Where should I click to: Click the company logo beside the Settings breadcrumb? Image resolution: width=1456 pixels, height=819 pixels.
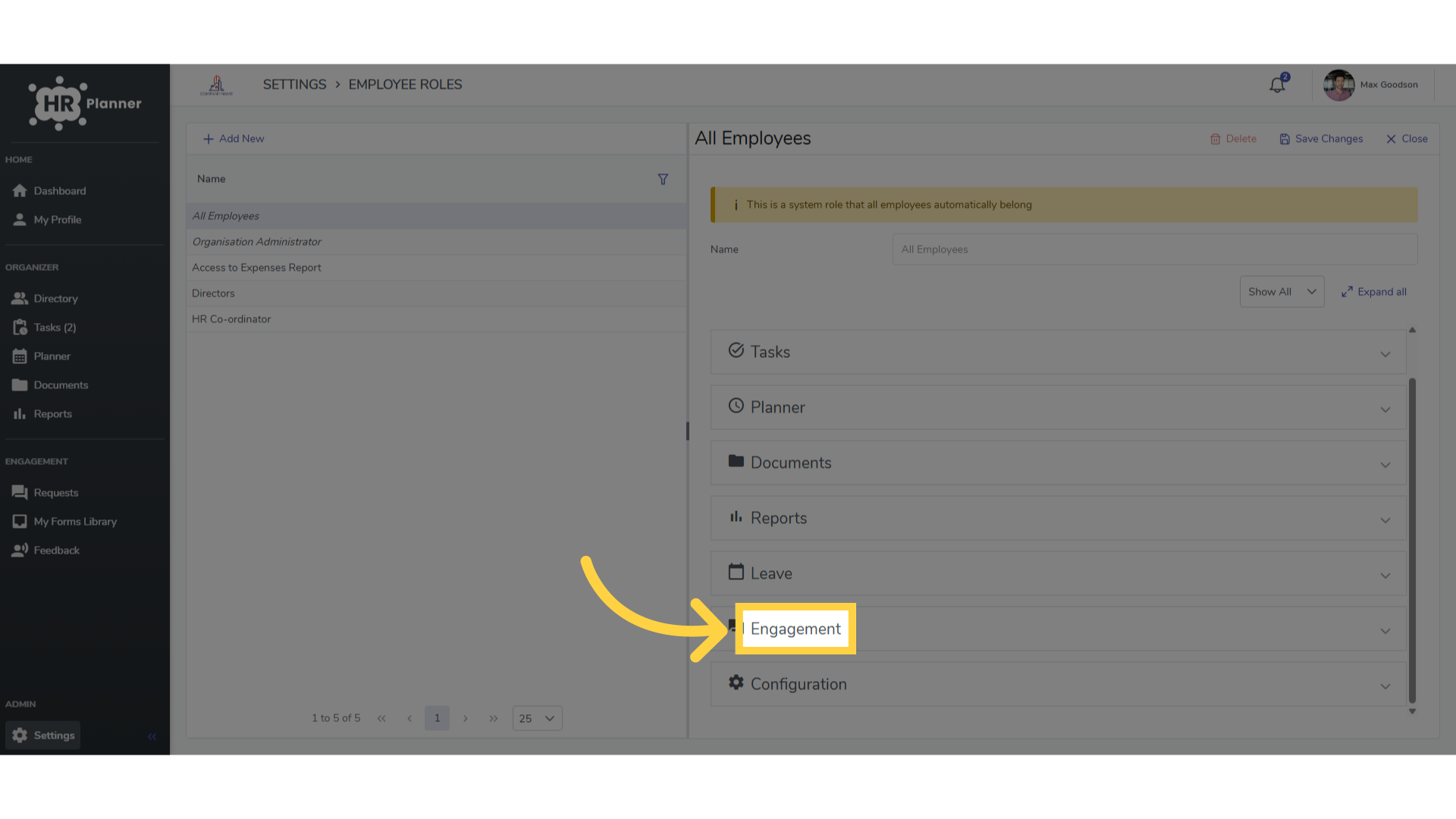[x=216, y=85]
